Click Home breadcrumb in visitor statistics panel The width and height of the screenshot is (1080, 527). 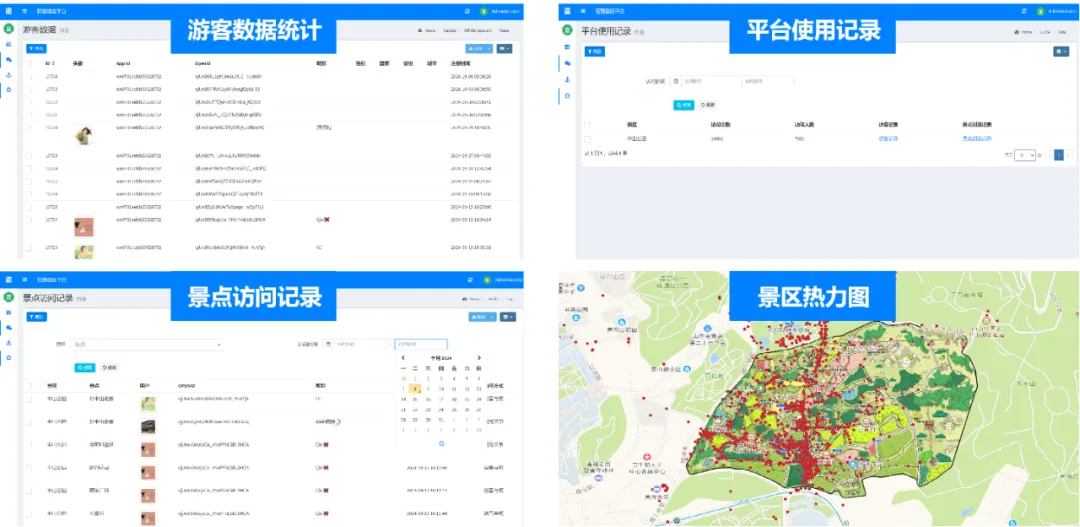(x=428, y=31)
